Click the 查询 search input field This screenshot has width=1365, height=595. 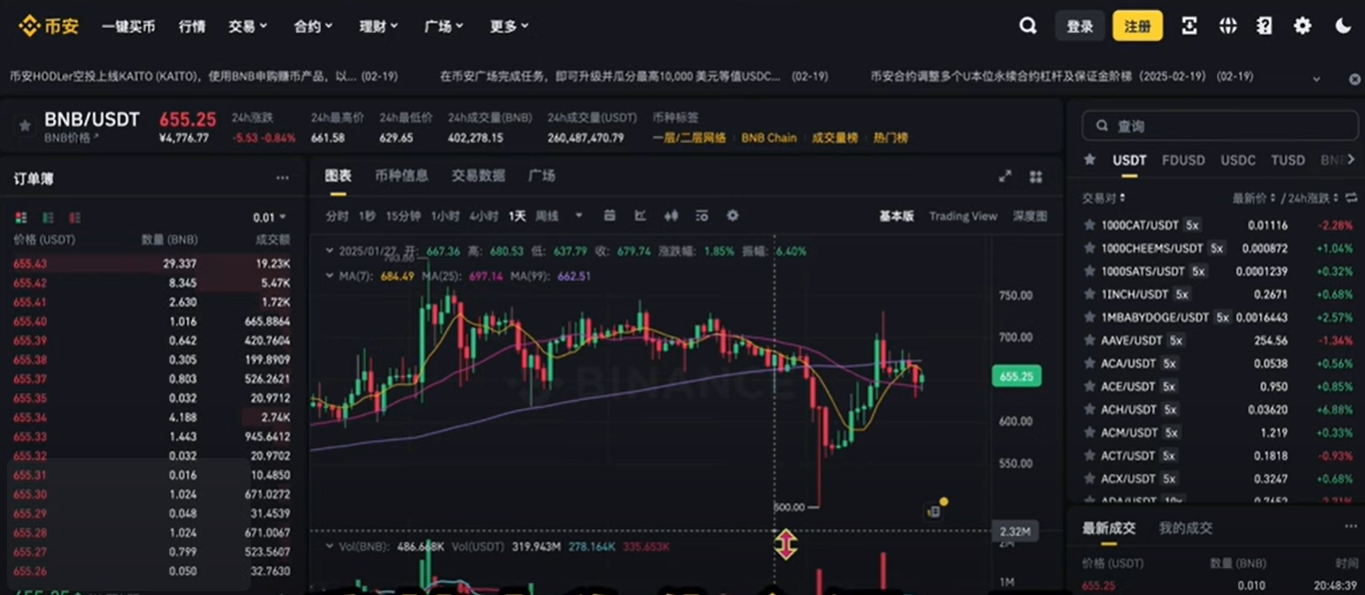[x=1218, y=126]
